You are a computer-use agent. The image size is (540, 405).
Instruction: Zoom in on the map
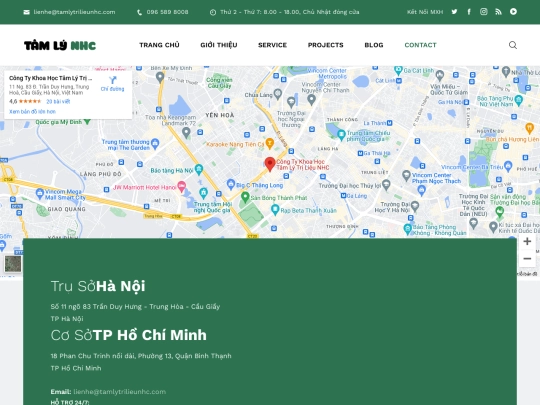click(527, 241)
